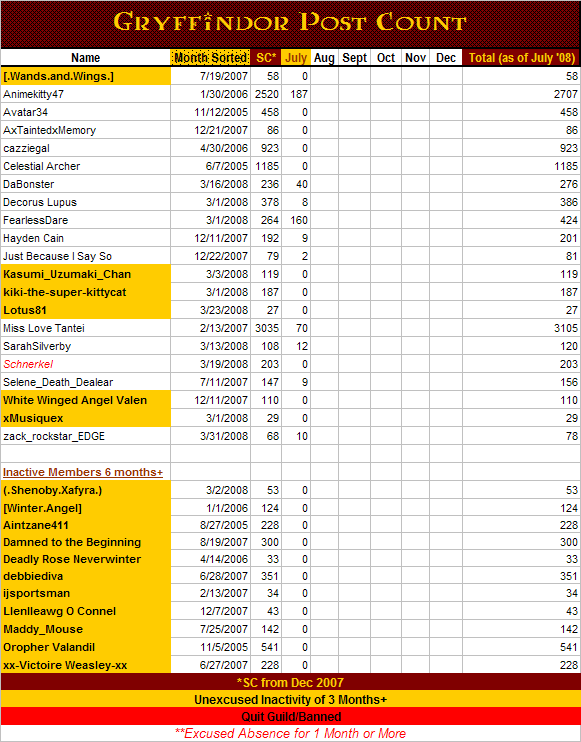The image size is (581, 742).
Task: Click the Aug column header
Action: 325,58
